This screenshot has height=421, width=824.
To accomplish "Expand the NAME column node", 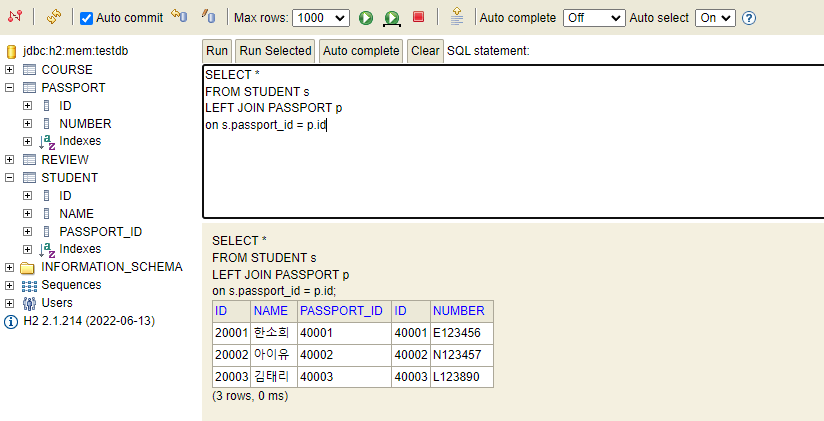I will click(x=27, y=213).
